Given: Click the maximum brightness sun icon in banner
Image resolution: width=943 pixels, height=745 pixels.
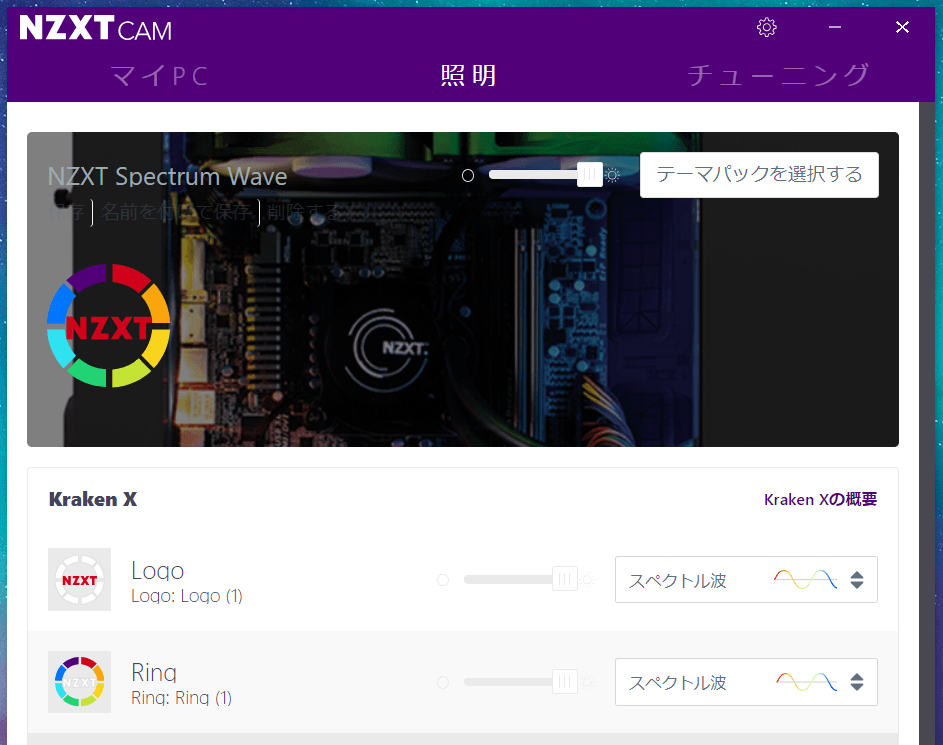Looking at the screenshot, I should [612, 175].
